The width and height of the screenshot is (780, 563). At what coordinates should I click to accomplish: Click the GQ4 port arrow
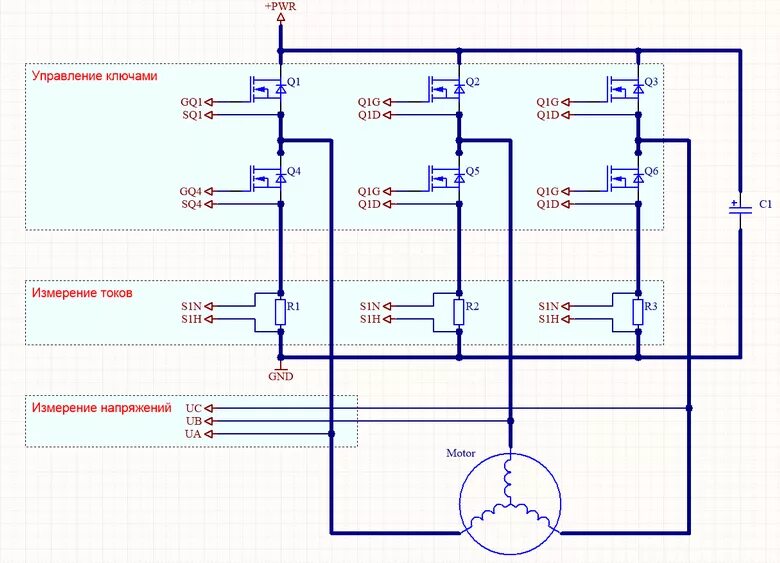[x=209, y=191]
